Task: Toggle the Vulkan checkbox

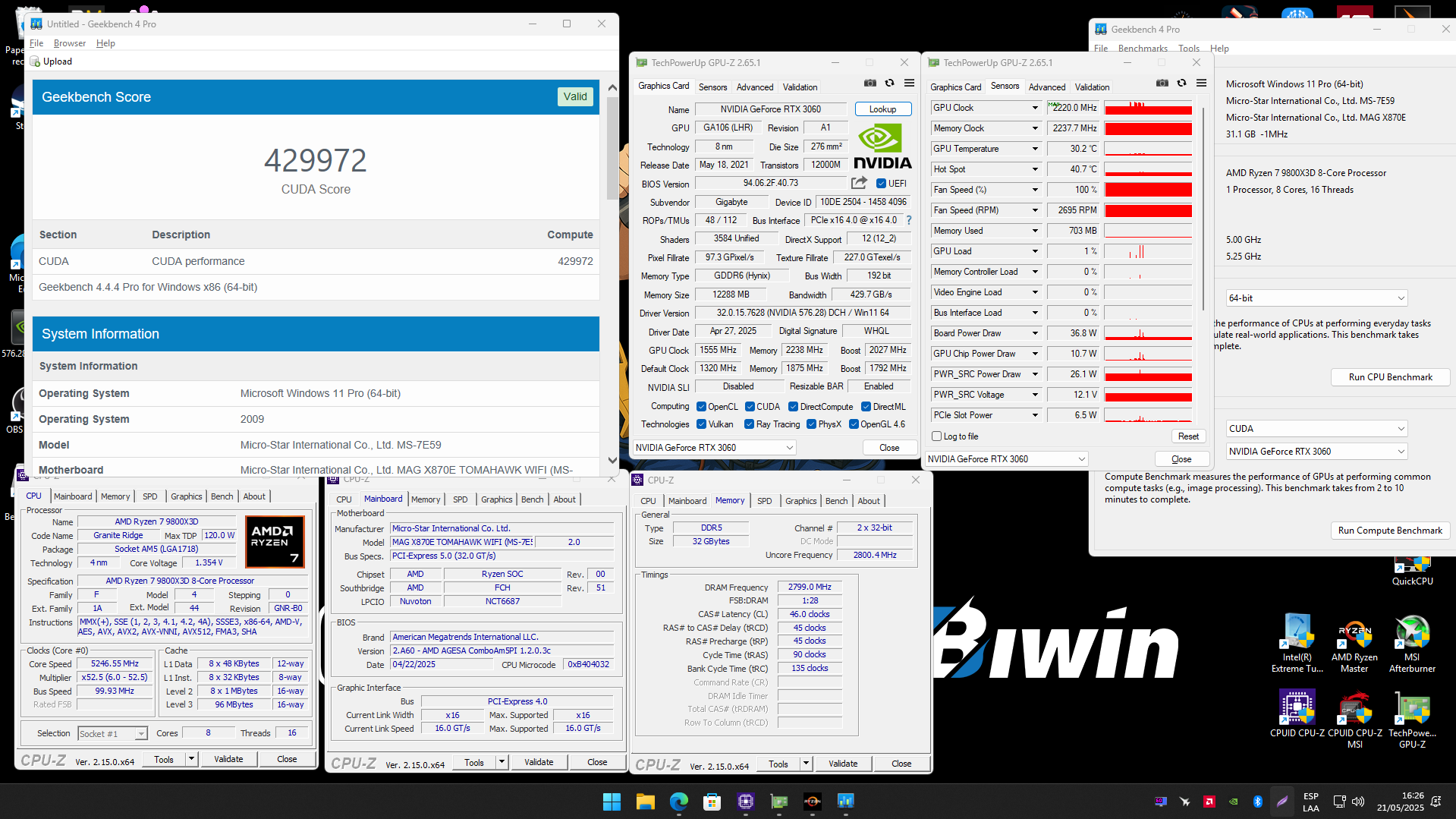Action: [x=701, y=424]
